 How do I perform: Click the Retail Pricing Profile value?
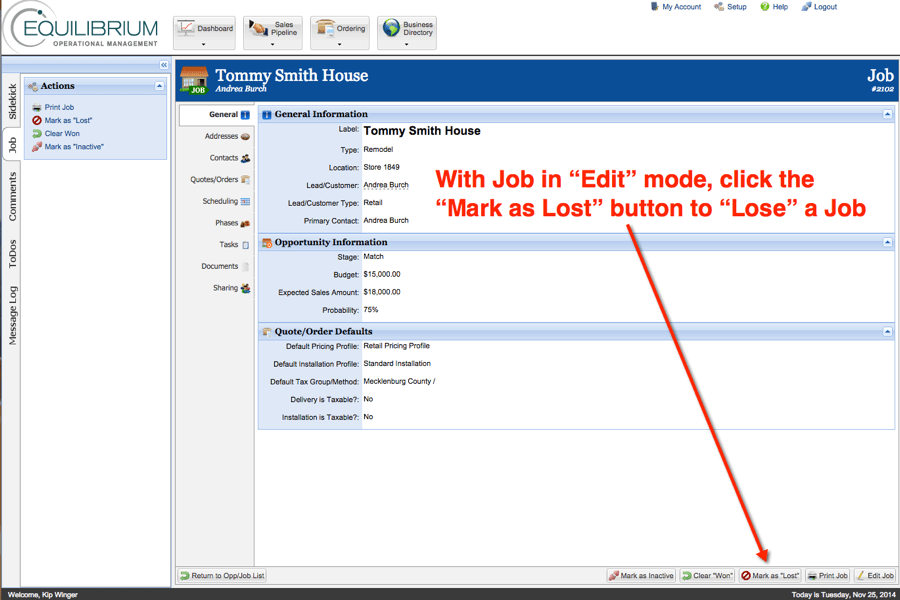tap(396, 346)
